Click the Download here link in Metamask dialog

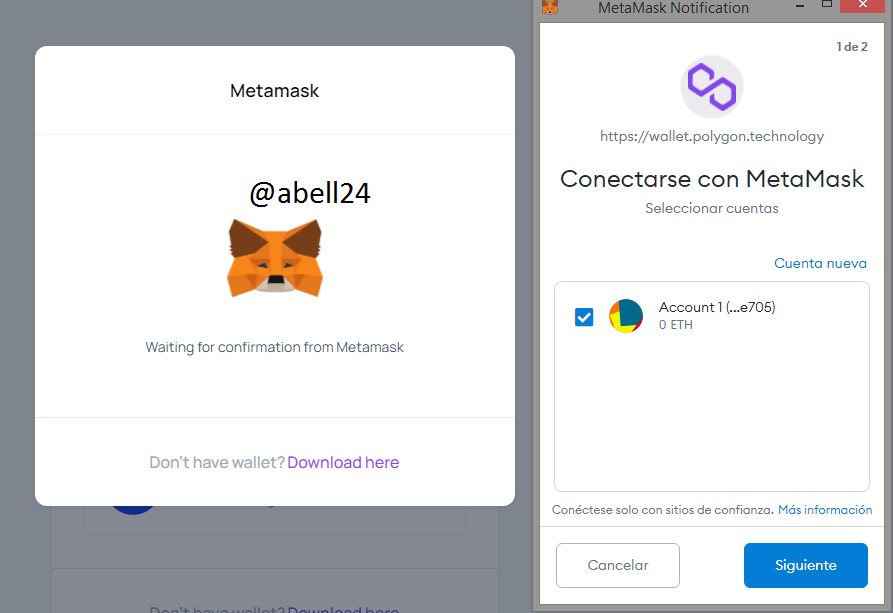pos(343,462)
